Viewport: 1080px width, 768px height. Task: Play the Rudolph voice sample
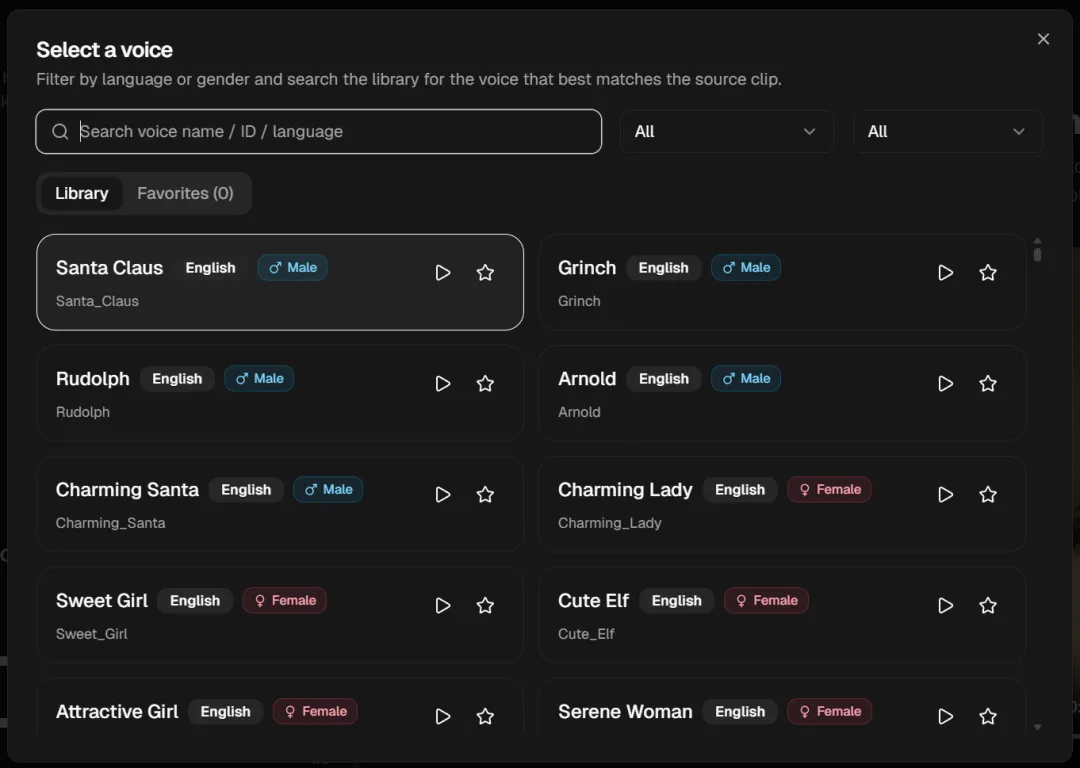click(443, 384)
